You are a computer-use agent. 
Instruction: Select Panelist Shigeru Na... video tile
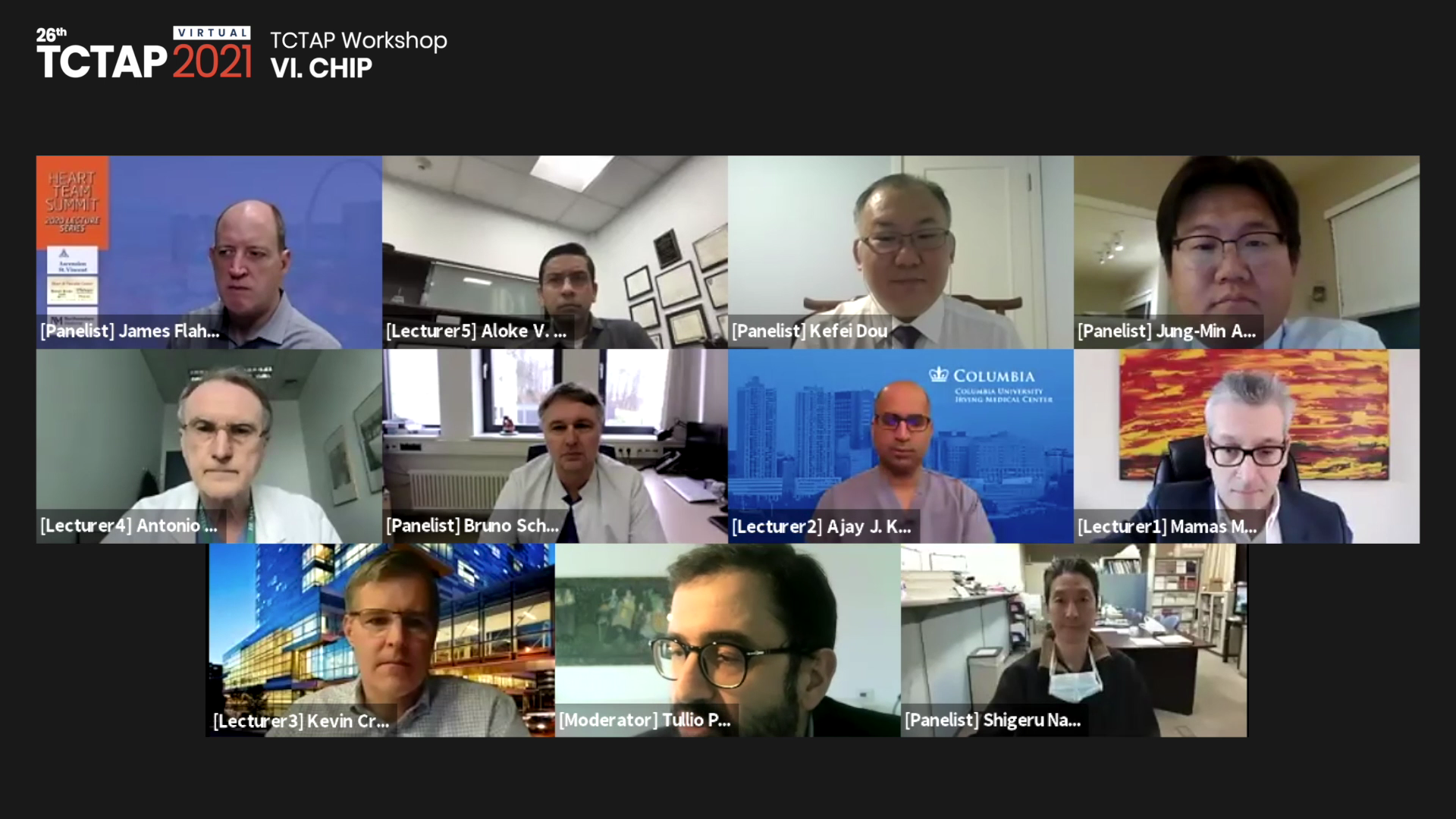(1074, 640)
